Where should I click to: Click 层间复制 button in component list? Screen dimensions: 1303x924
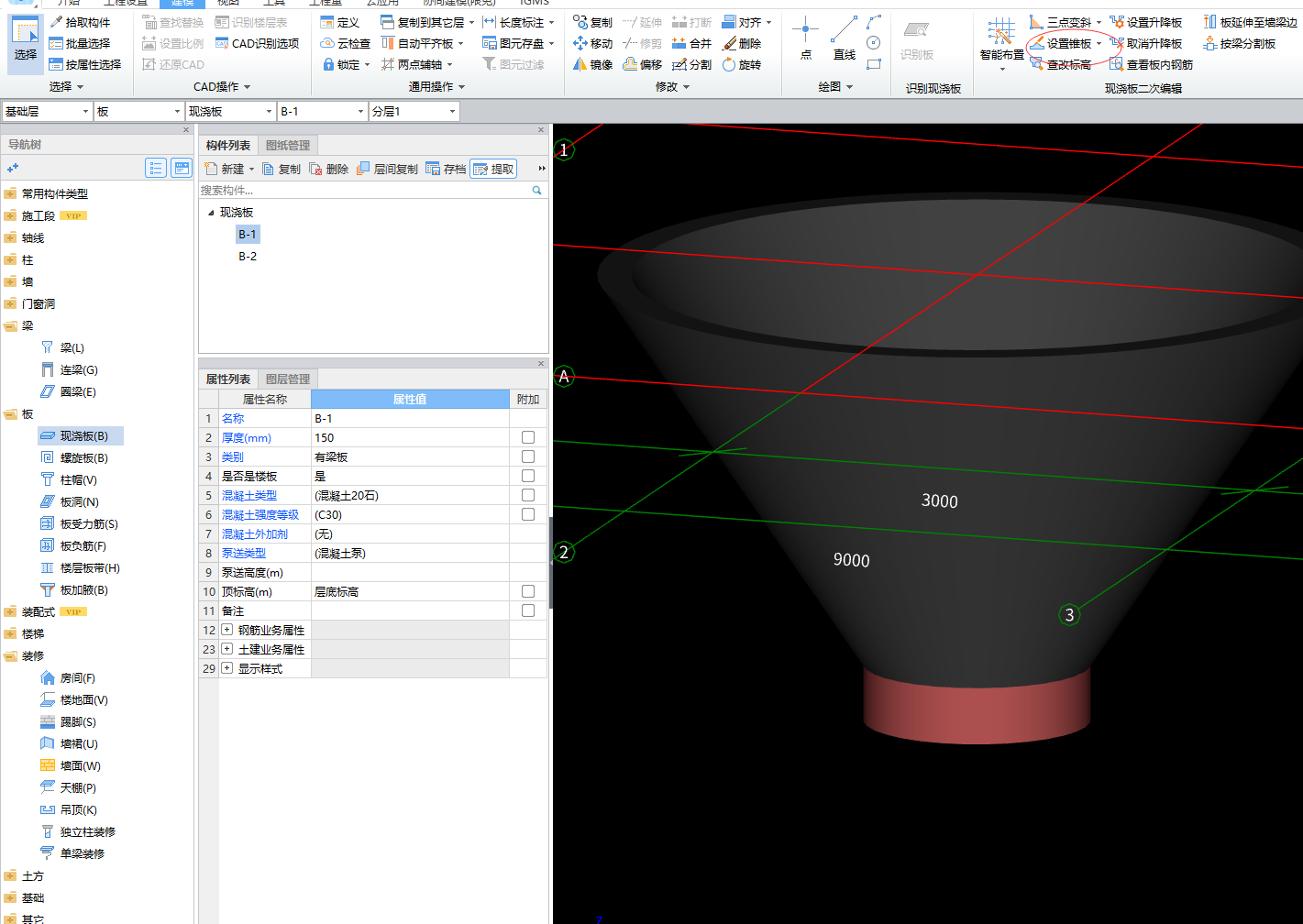pos(387,169)
